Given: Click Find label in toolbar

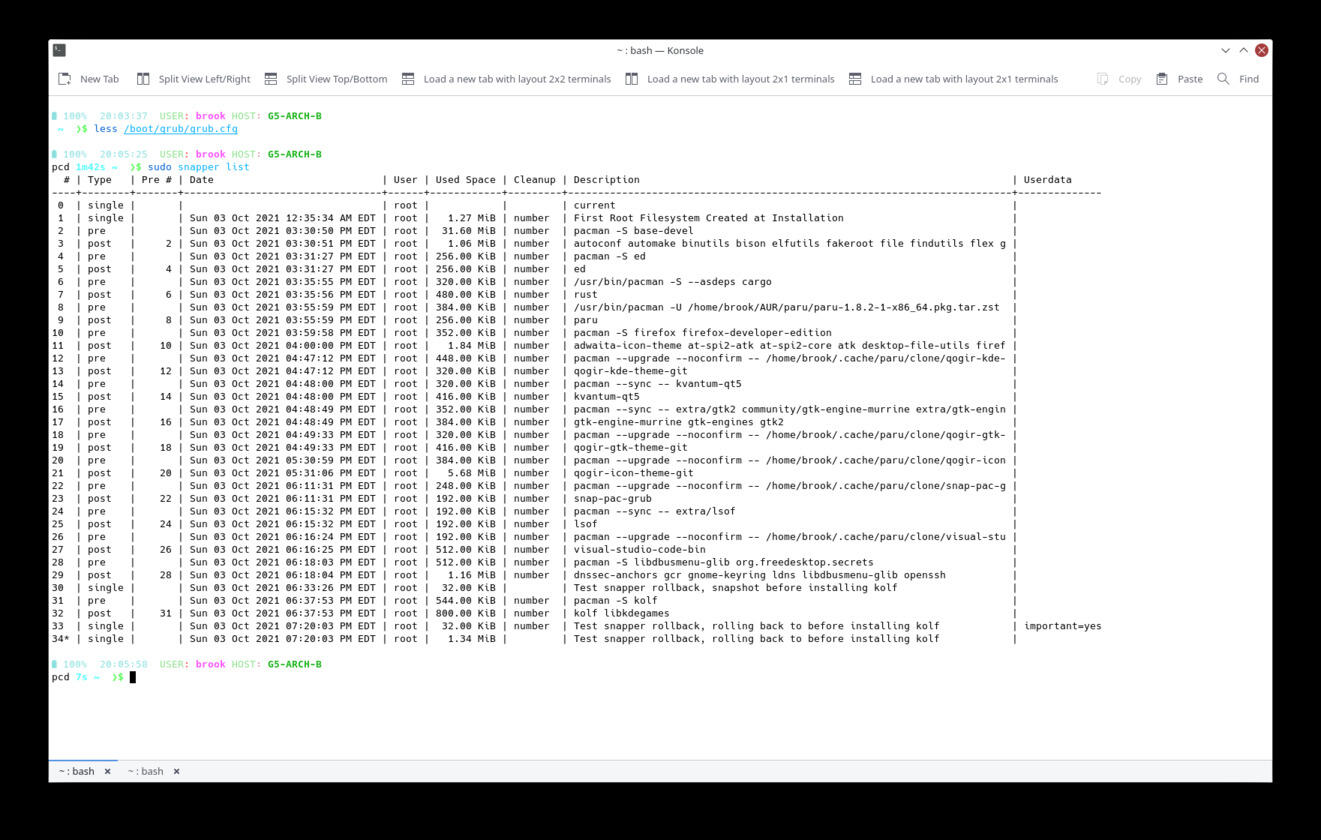Looking at the screenshot, I should click(1249, 79).
